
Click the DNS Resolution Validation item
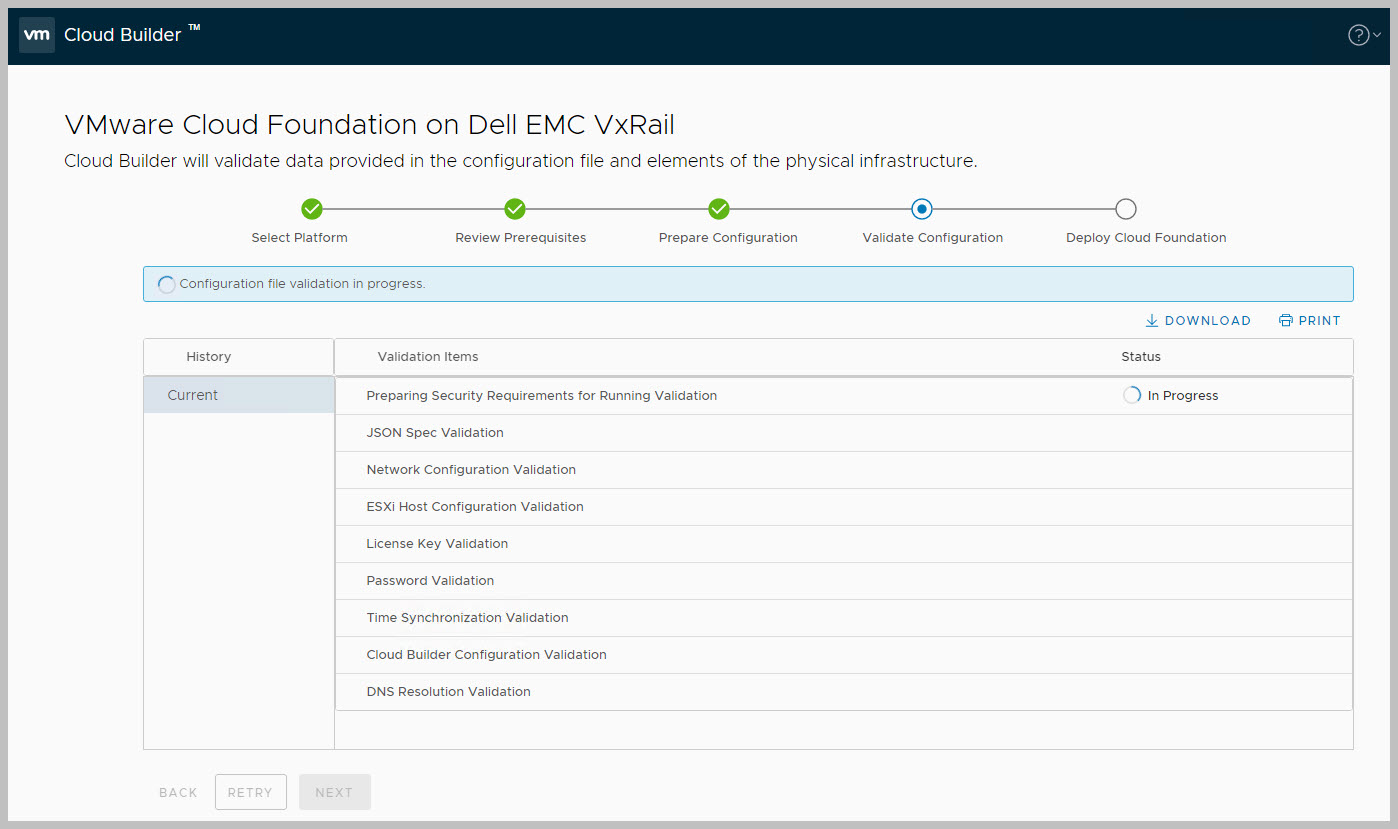[x=448, y=692]
